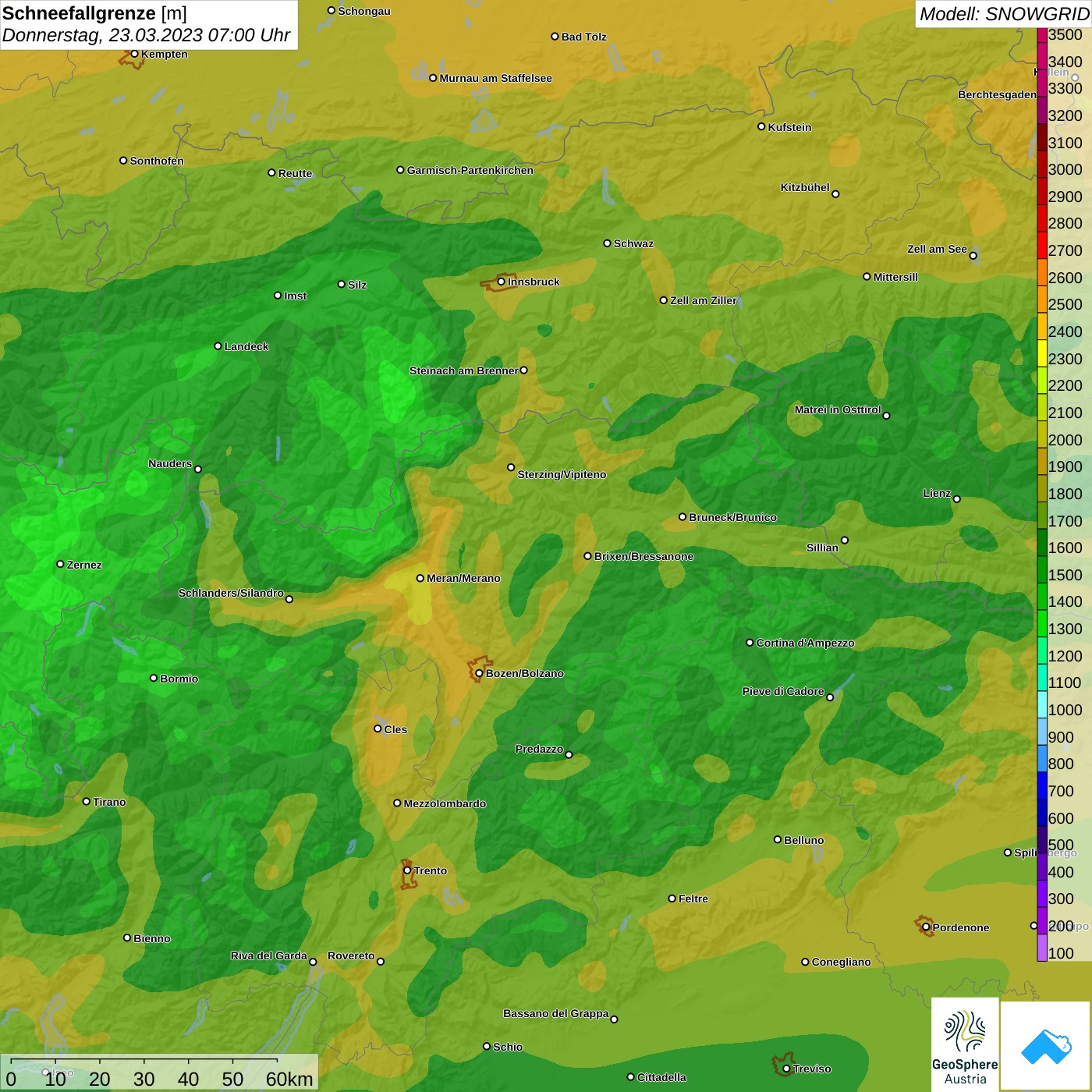
Task: Click the 'Schlanders/Silandro' label
Action: [231, 593]
